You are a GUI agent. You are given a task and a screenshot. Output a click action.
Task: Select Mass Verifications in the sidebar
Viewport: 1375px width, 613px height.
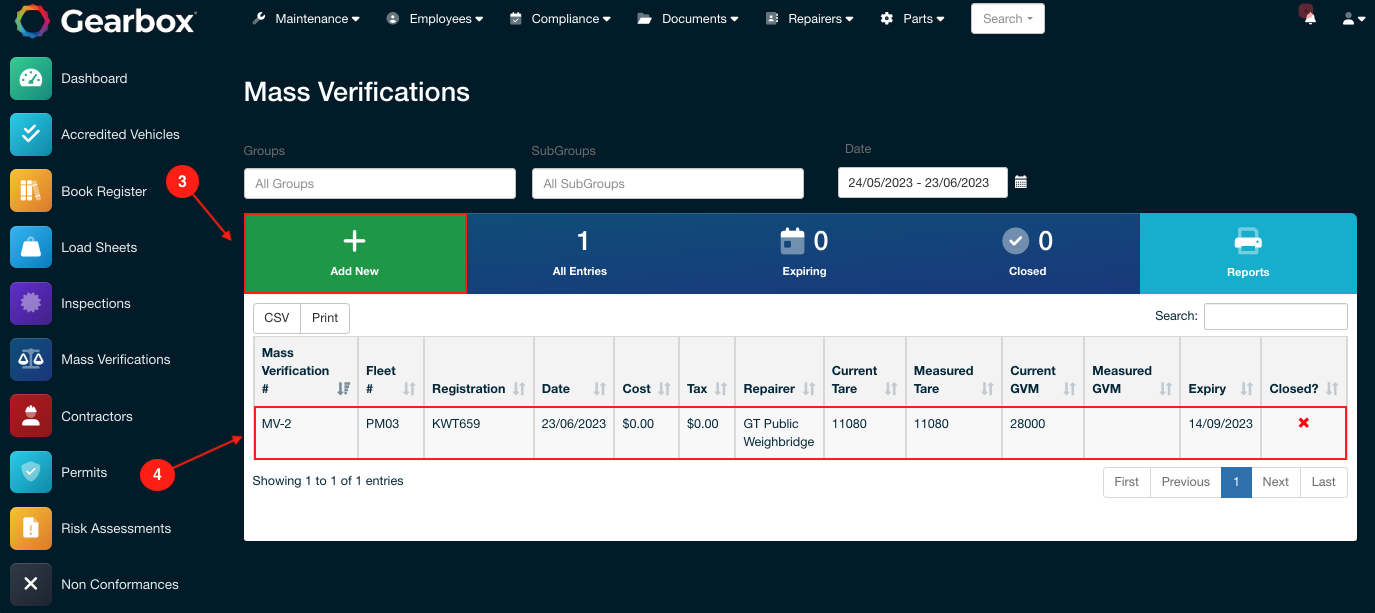point(114,359)
